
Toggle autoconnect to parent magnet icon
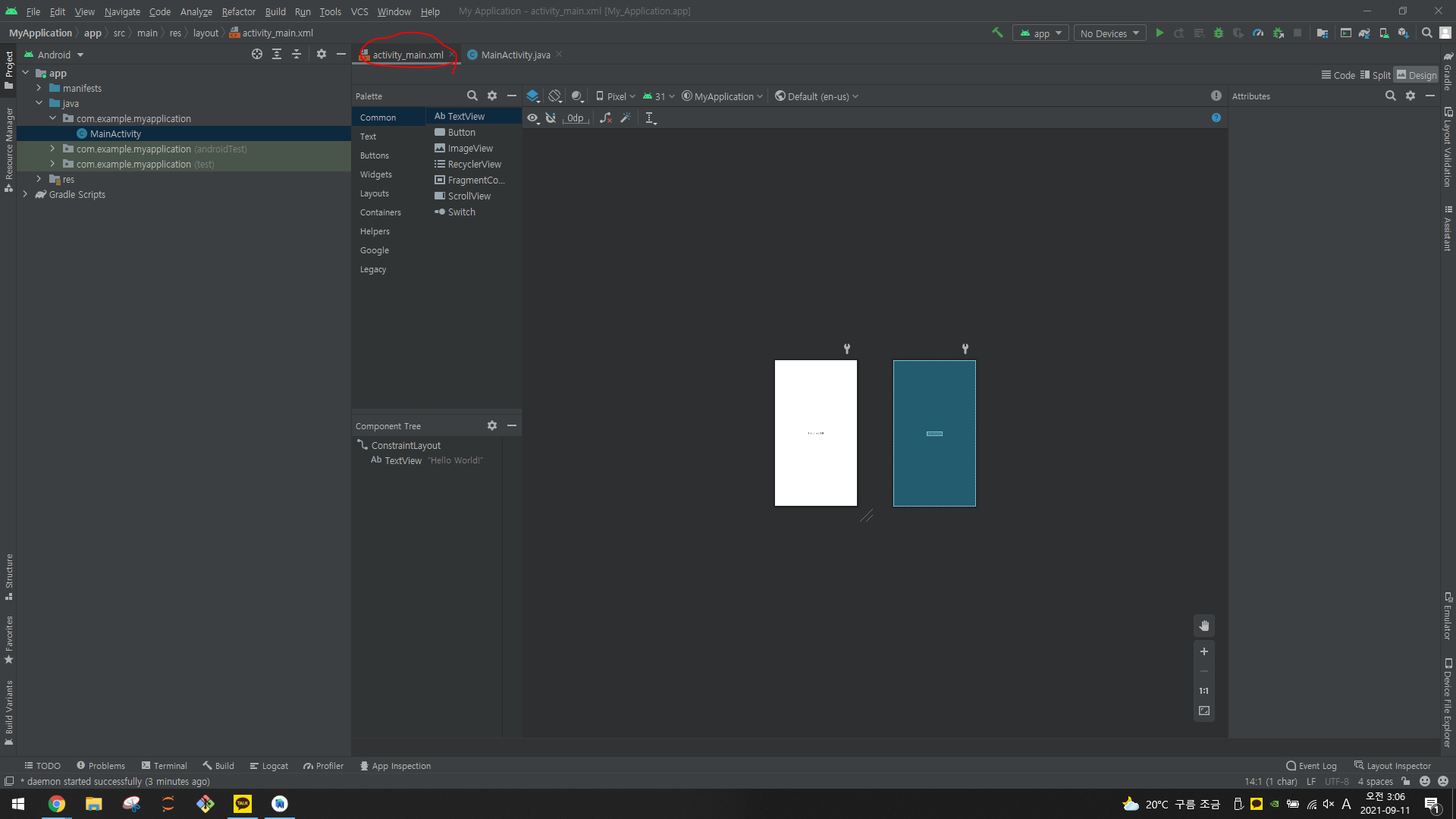coord(551,118)
